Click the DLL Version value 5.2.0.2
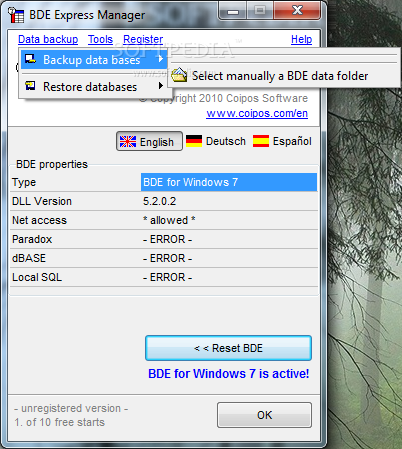The height and width of the screenshot is (449, 402). [160, 201]
